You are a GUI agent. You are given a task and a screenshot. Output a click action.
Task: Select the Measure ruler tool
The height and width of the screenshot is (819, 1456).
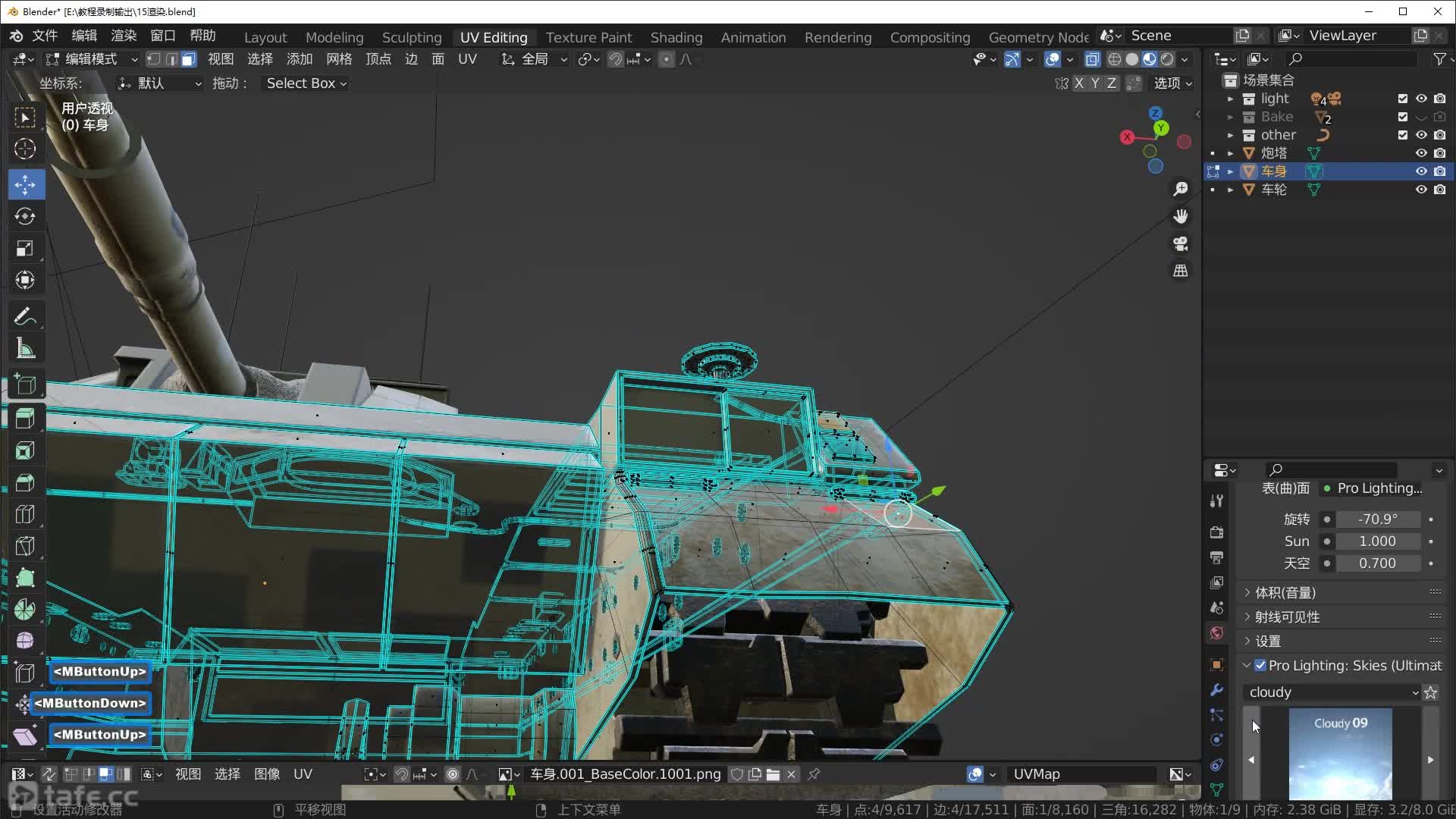pos(25,349)
